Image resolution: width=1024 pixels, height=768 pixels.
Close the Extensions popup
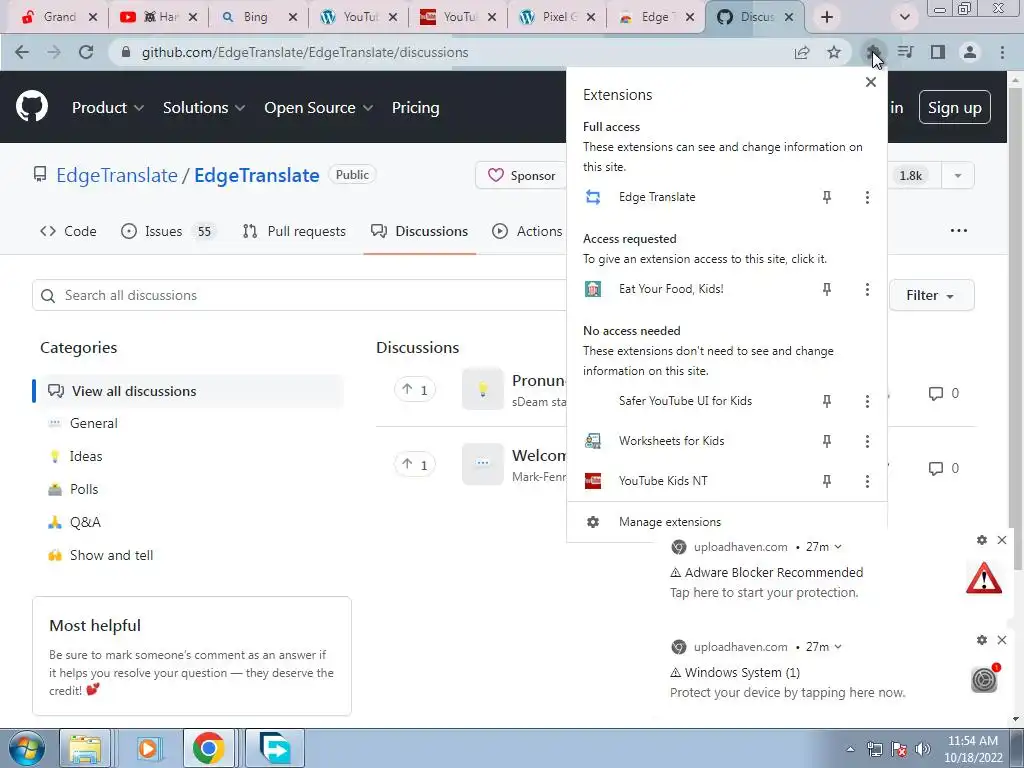click(871, 82)
